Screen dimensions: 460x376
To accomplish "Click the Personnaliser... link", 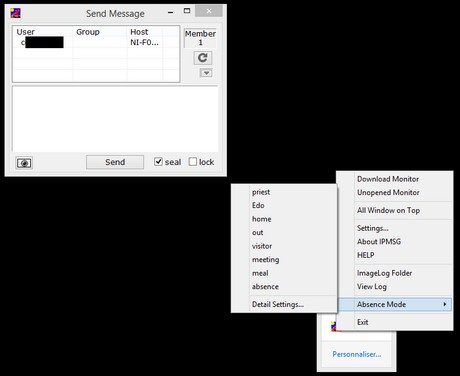I will tap(357, 354).
